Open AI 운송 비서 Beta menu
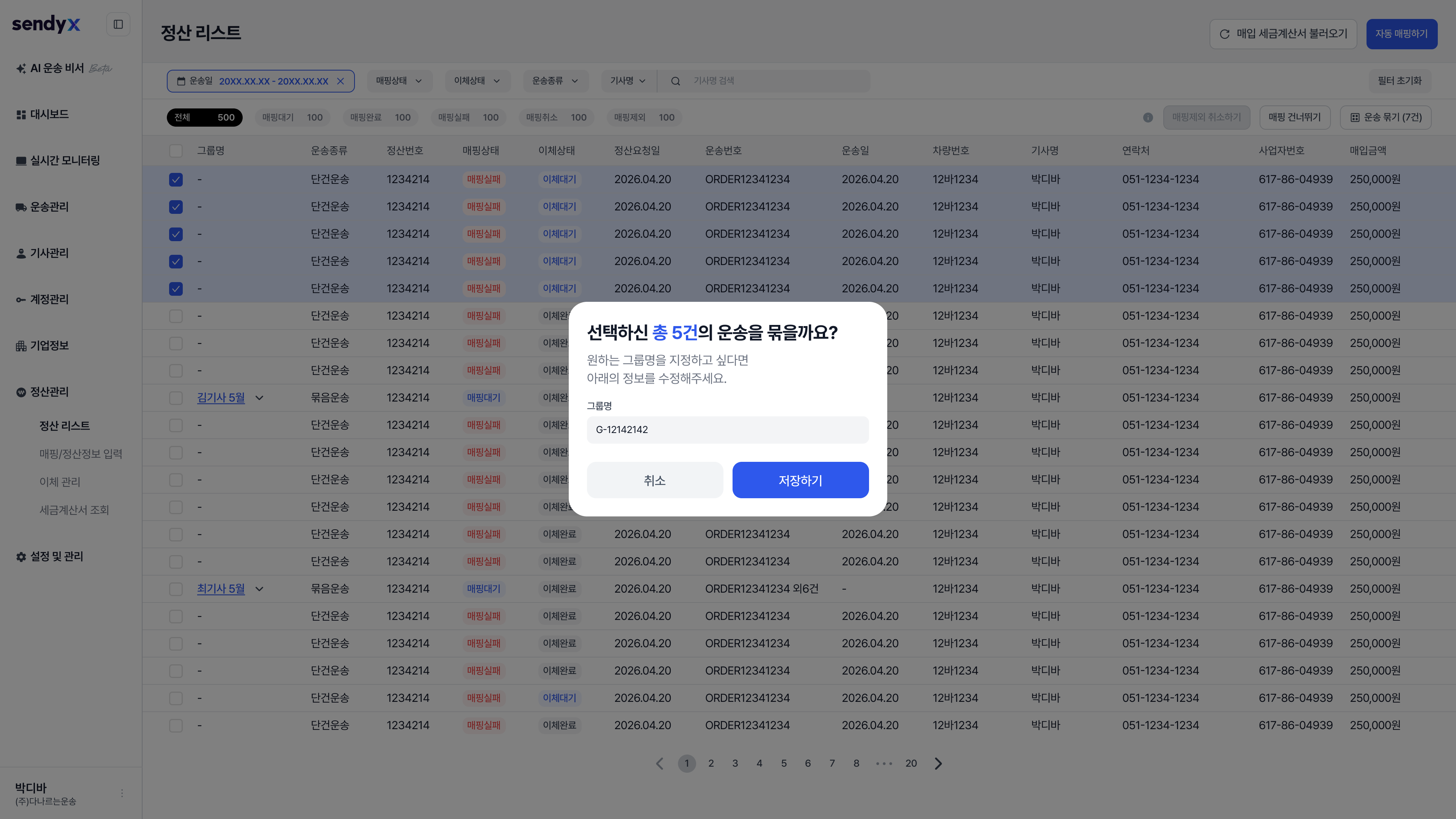1456x819 pixels. [64, 68]
